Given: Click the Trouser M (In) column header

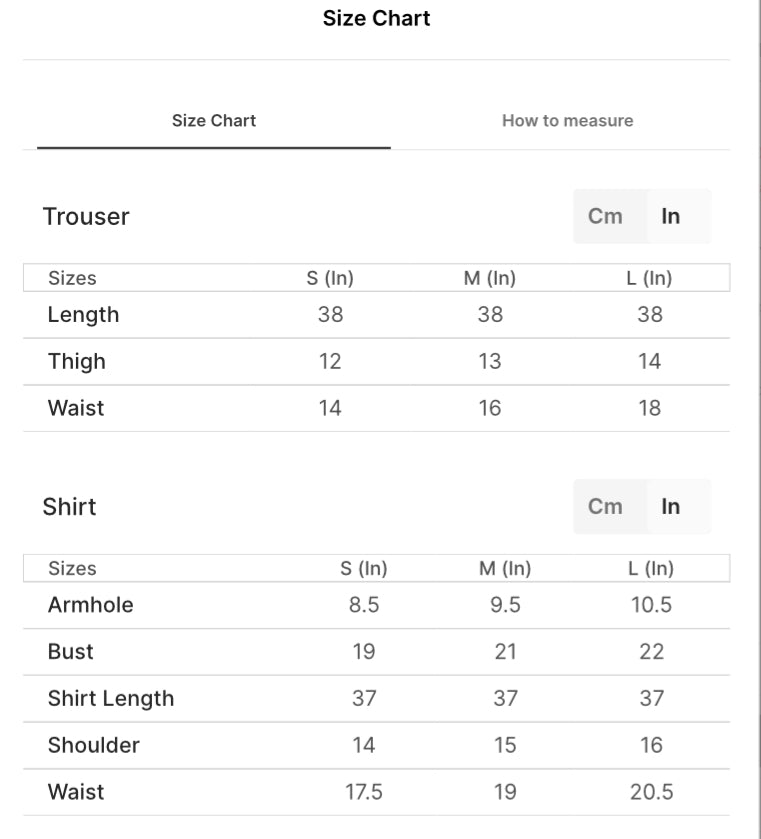Looking at the screenshot, I should pos(490,278).
